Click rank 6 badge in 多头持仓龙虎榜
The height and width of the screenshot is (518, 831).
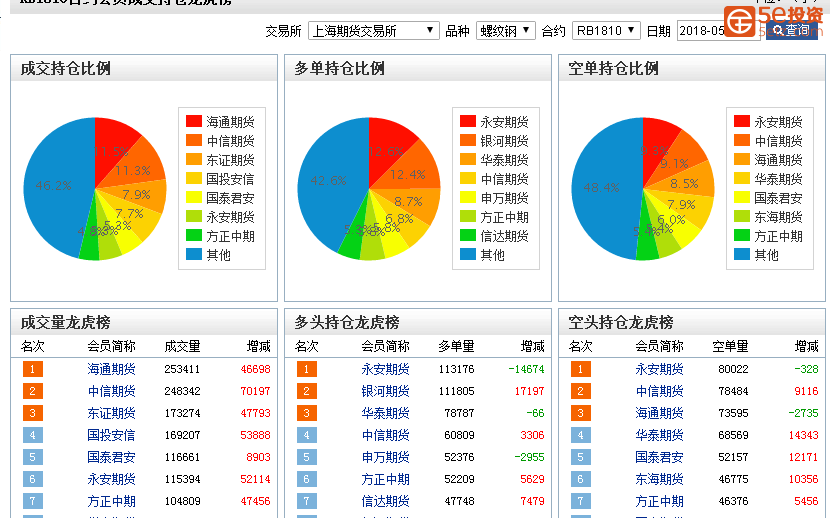point(306,479)
